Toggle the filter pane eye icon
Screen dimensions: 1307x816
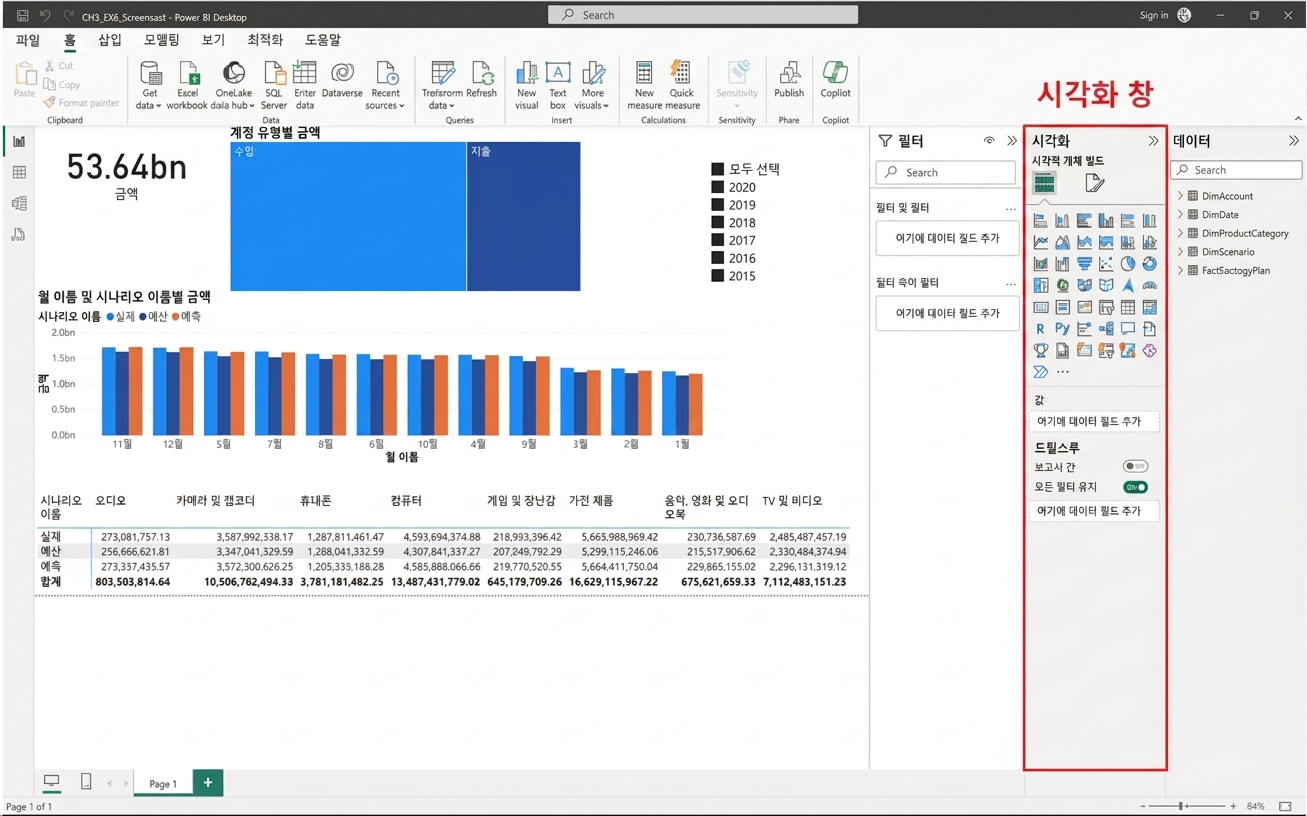point(989,141)
